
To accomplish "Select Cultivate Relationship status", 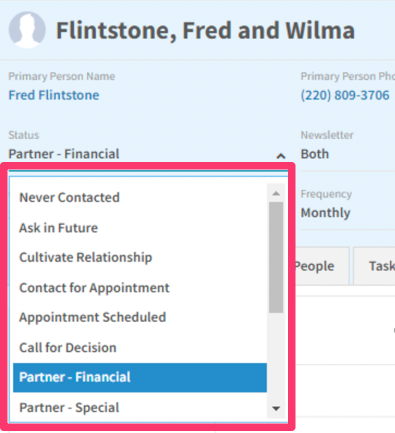I will 140,257.
